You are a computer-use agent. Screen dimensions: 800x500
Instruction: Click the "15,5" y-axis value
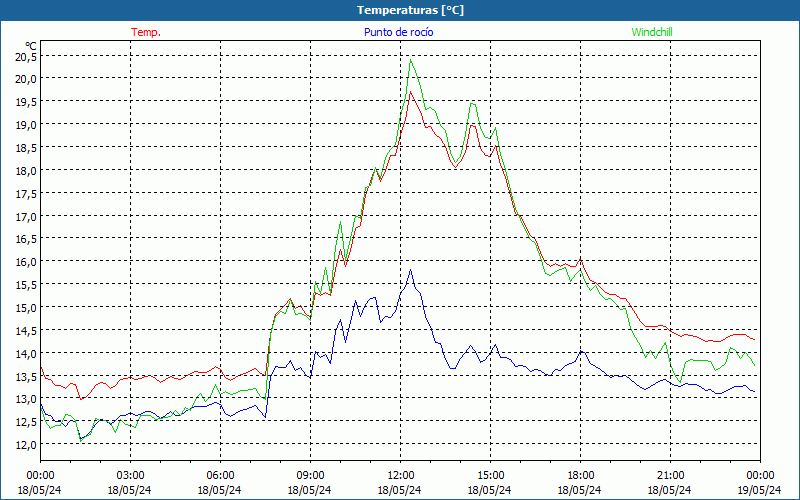point(26,285)
